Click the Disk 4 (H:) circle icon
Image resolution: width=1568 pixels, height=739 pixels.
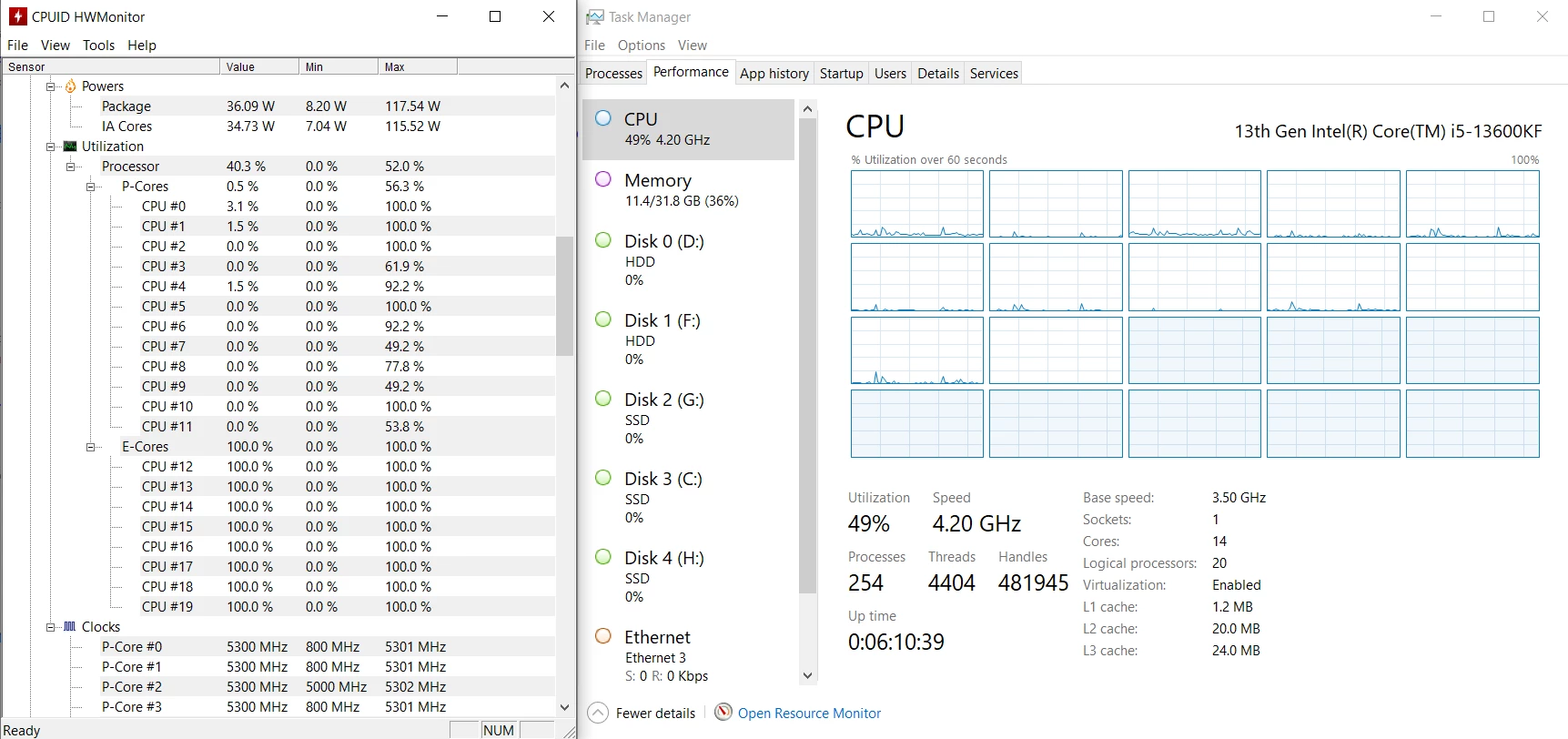coord(603,556)
